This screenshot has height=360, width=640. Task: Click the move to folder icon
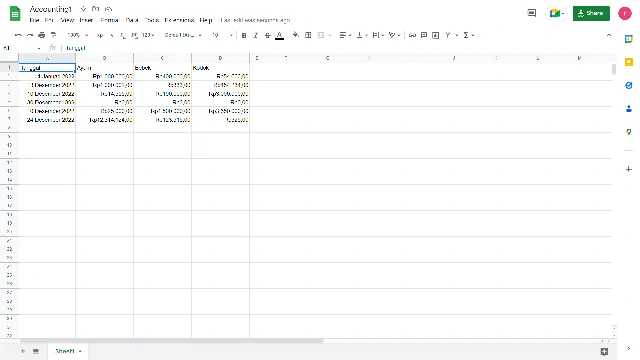[96, 9]
